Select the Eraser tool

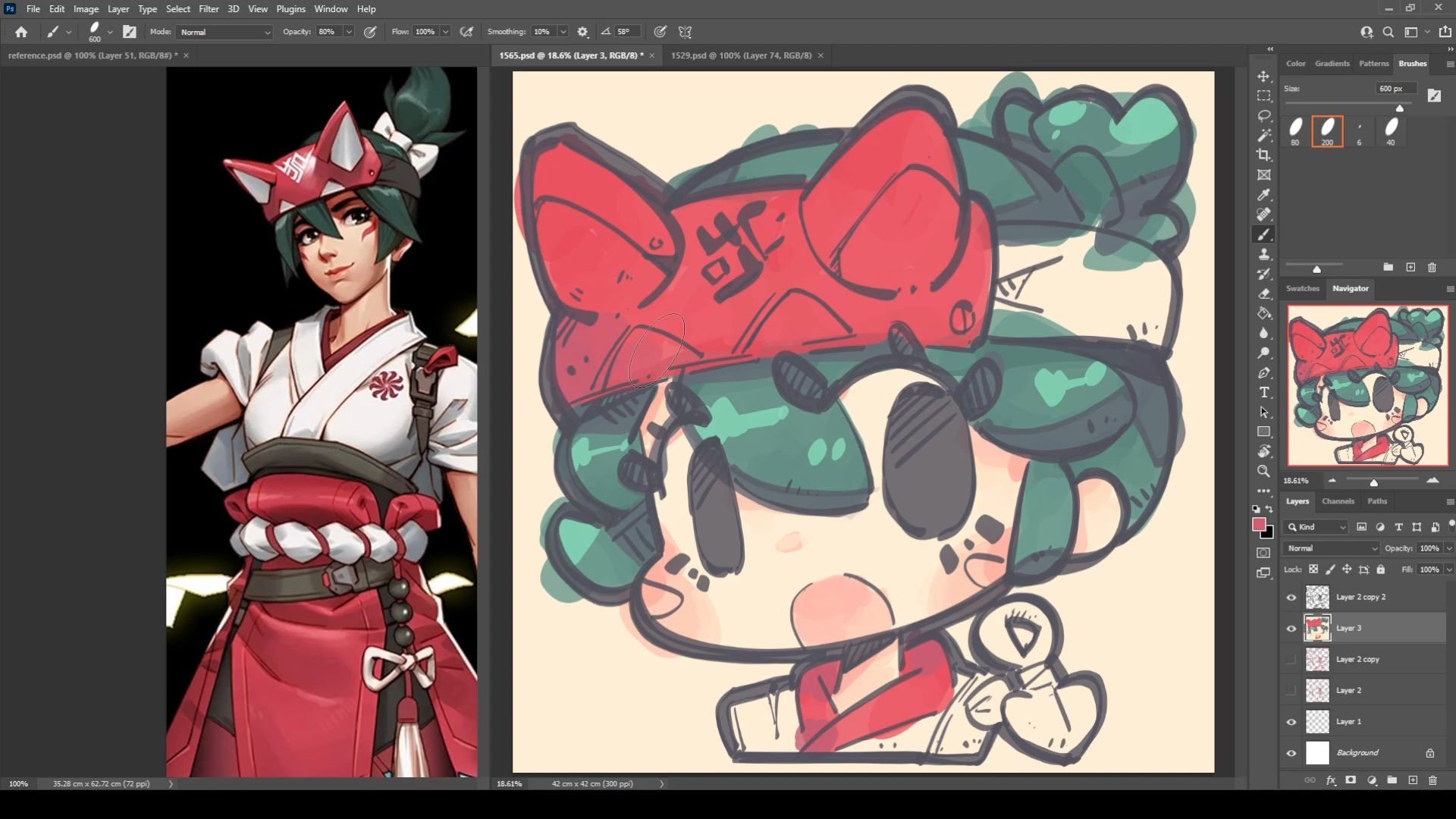tap(1263, 293)
